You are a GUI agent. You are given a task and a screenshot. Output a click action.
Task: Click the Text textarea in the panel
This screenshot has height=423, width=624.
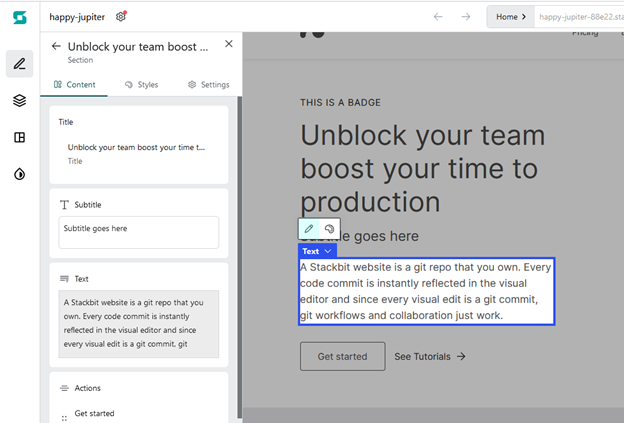[x=138, y=324]
